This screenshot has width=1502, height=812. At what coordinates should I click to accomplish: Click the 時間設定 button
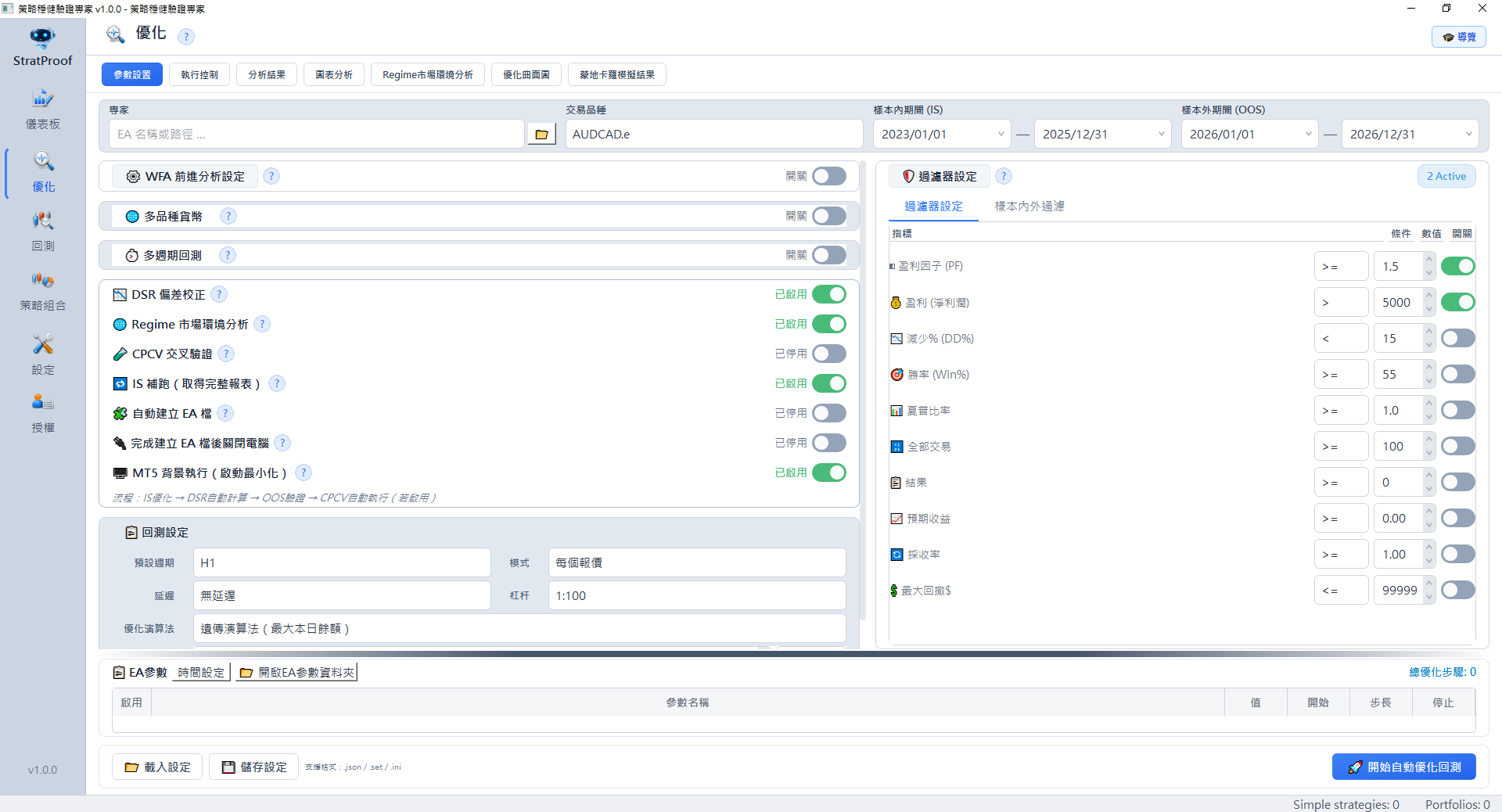(201, 672)
